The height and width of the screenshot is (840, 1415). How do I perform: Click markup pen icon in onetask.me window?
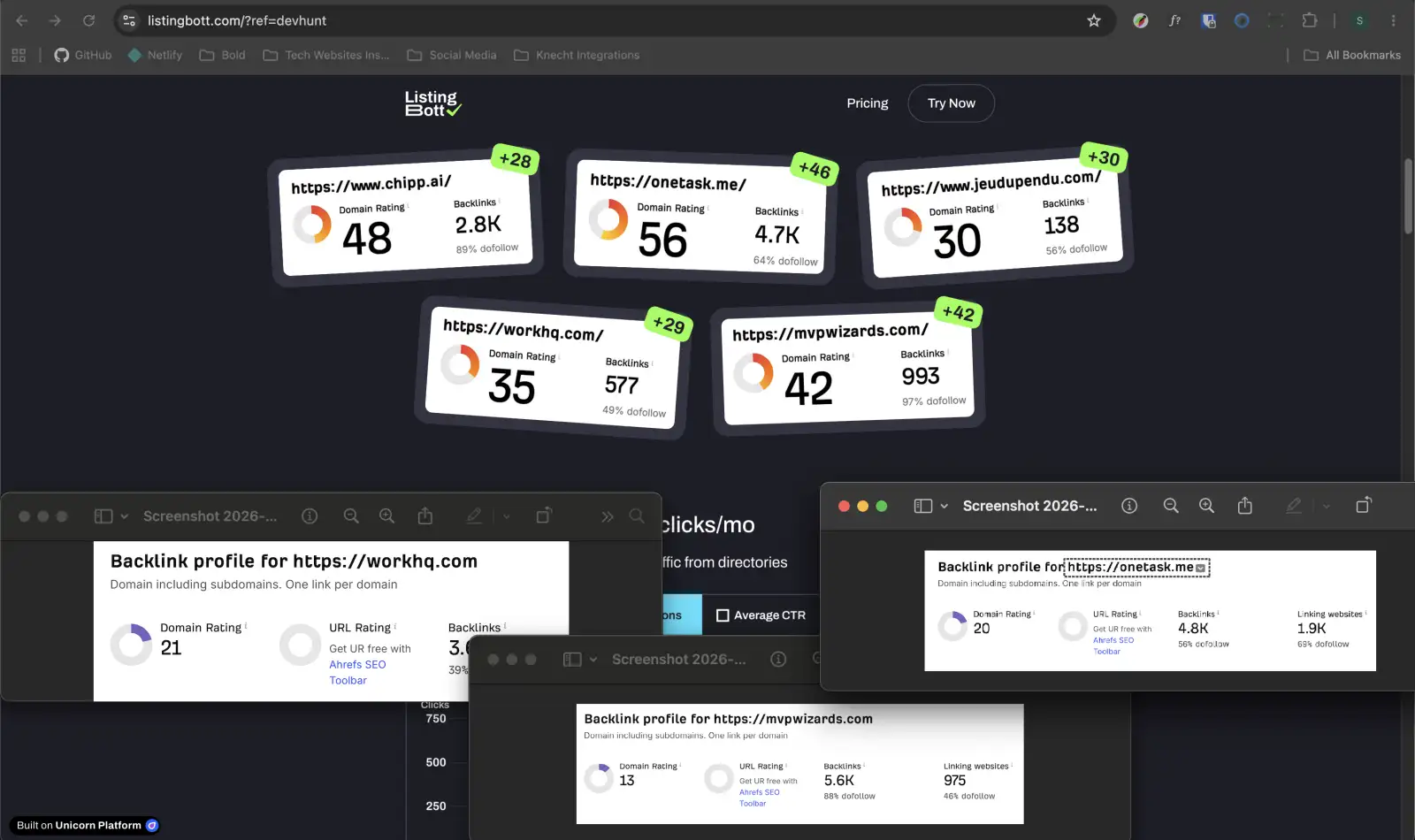1294,506
